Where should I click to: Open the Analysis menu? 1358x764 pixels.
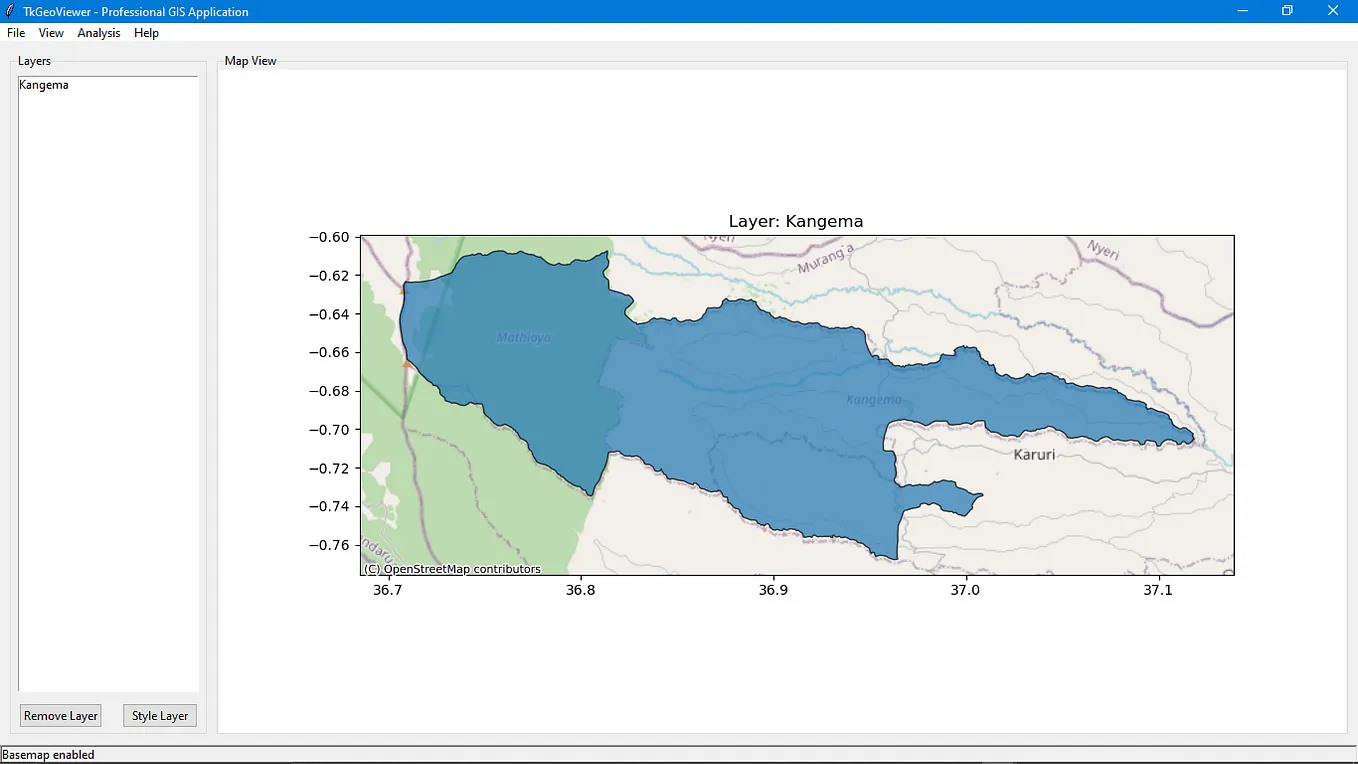(x=98, y=32)
